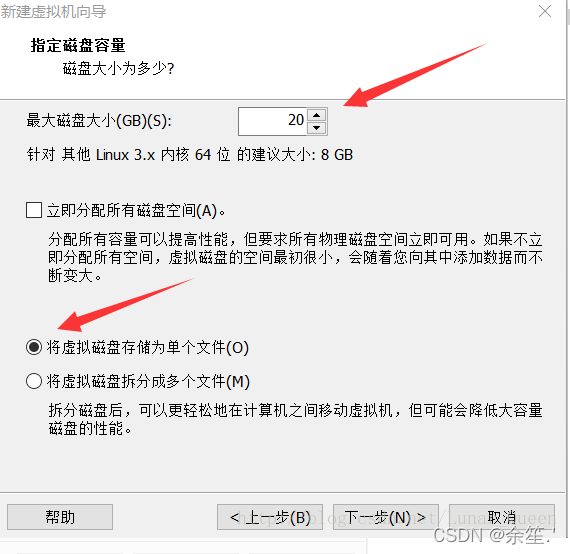Open help with the 帮助 button
Viewport: 570px width, 554px height.
[60, 517]
